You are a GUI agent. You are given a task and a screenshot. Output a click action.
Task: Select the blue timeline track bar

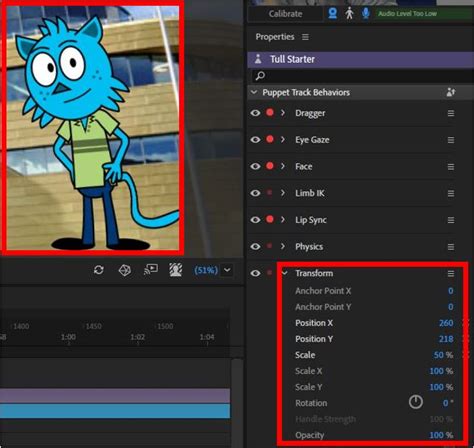[115, 411]
